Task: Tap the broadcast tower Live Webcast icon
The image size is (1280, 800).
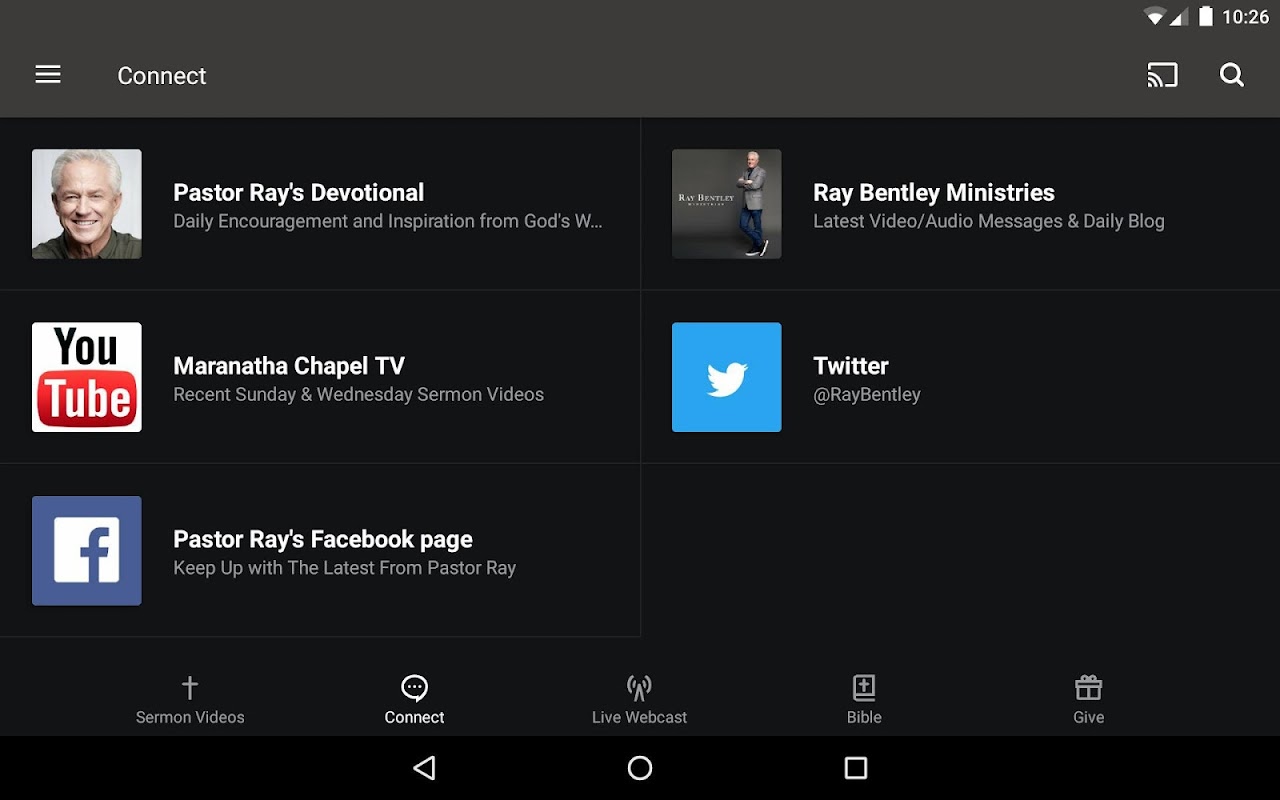Action: 639,688
